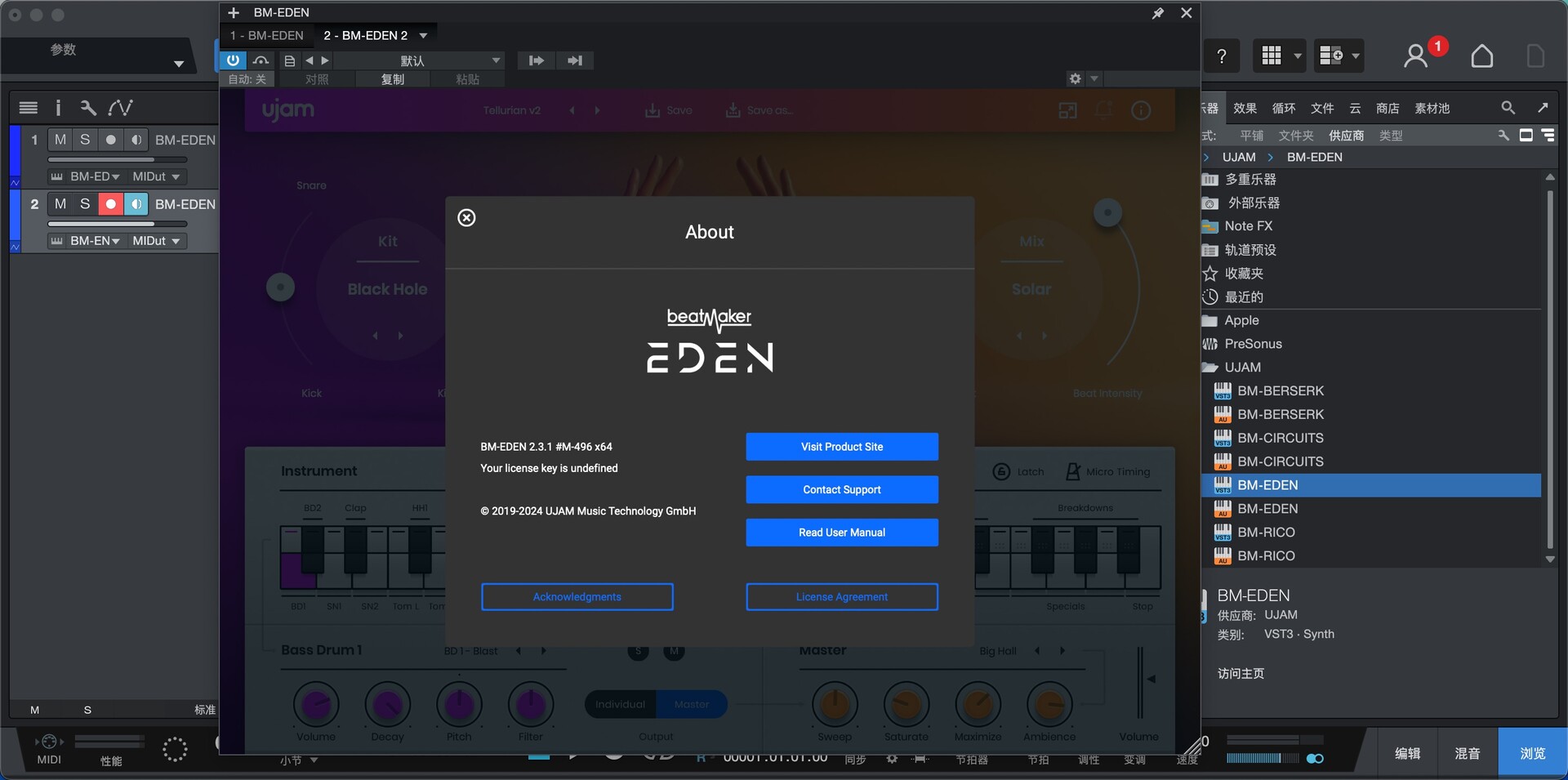Open Read User Manual

click(842, 533)
